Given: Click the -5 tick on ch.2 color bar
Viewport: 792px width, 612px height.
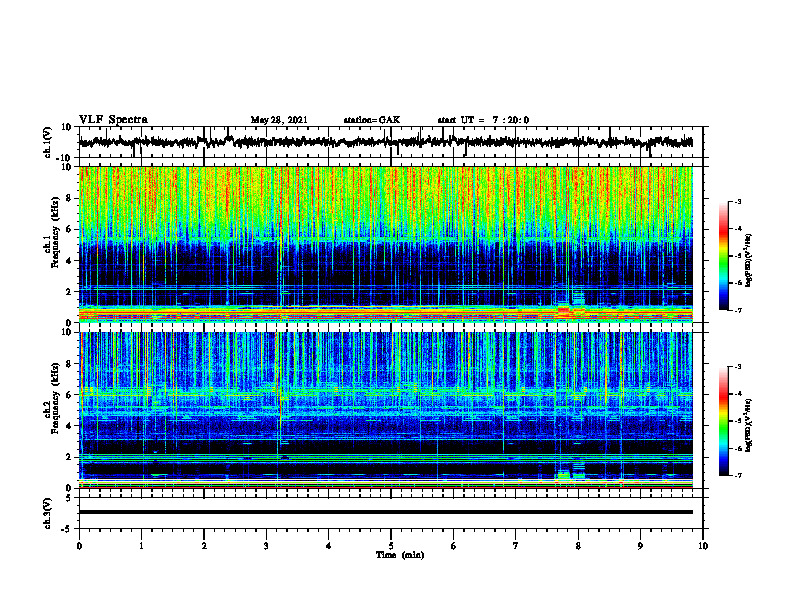Looking at the screenshot, I should coord(738,421).
